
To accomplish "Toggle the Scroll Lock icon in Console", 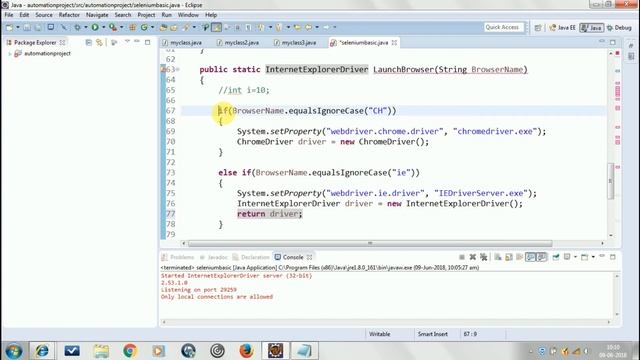I will (509, 257).
